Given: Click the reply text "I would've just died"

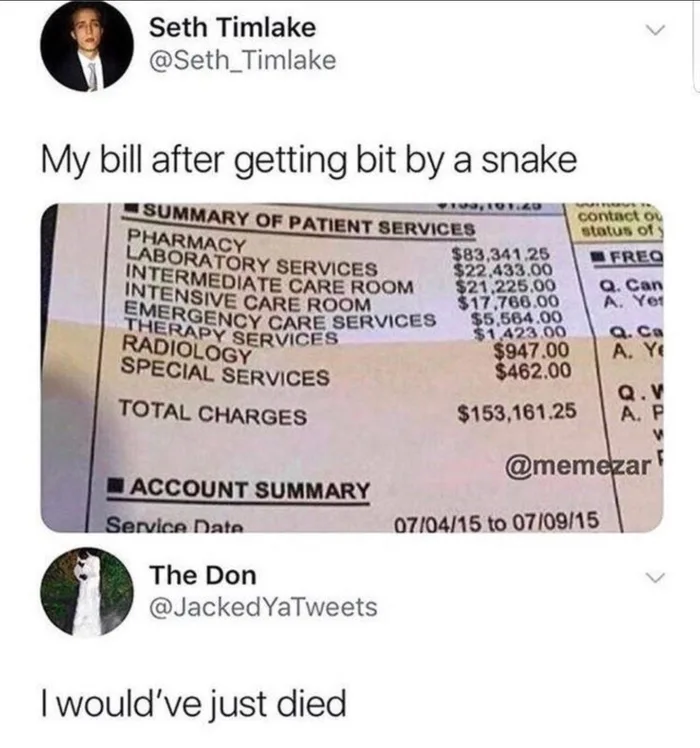Looking at the screenshot, I should pos(194,705).
